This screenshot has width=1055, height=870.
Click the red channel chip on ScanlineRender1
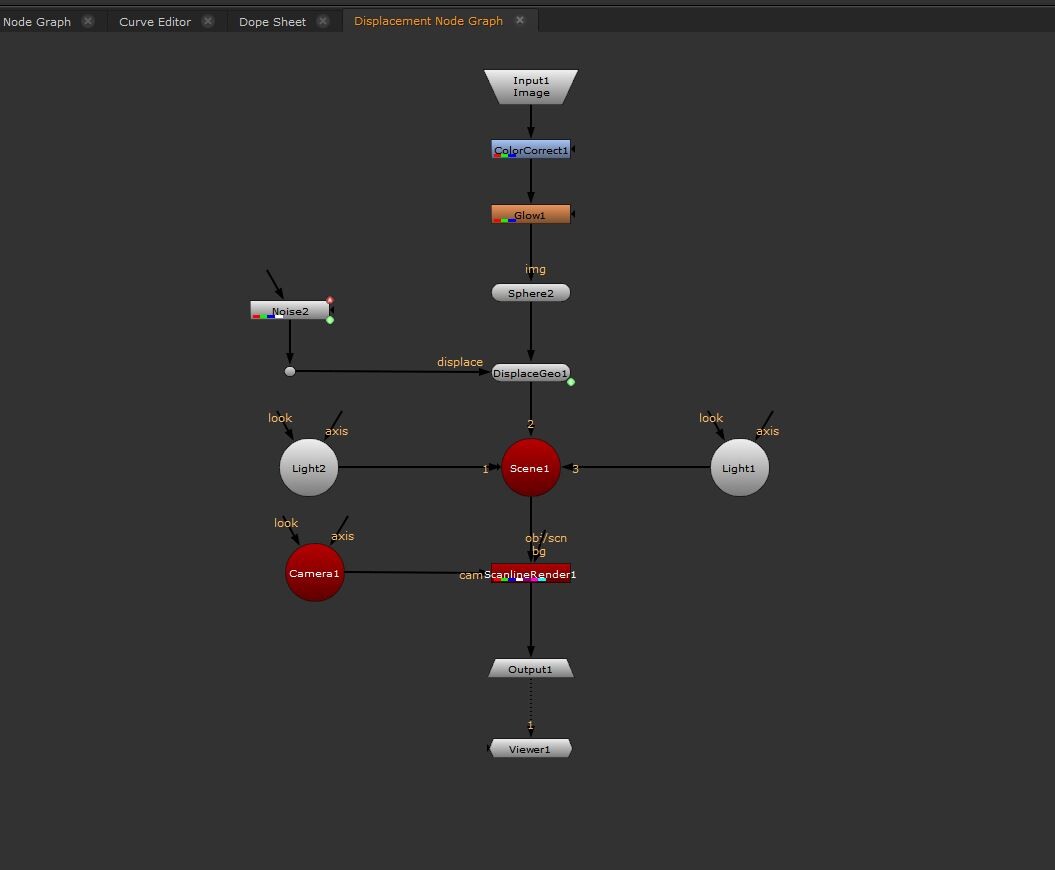click(x=497, y=580)
